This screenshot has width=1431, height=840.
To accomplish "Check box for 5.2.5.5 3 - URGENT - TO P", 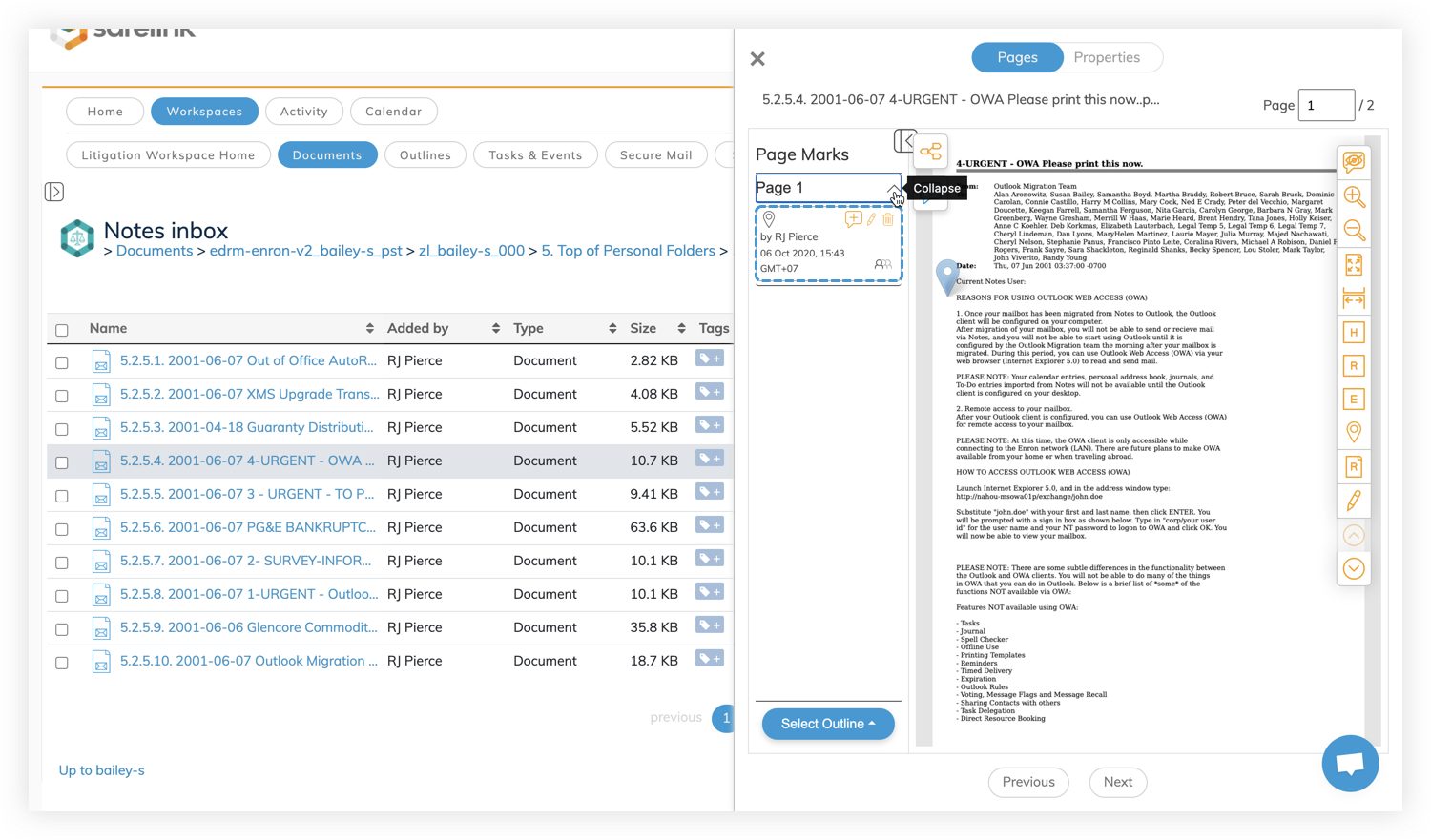I will point(62,496).
